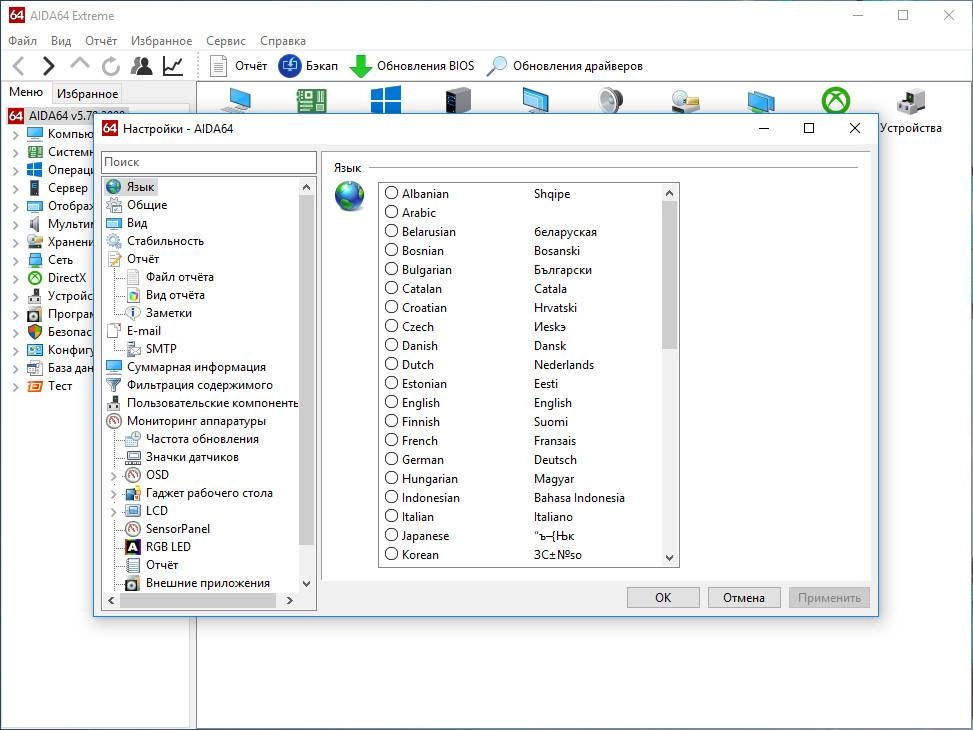The height and width of the screenshot is (730, 973).
Task: Expand the OSD settings node
Action: [113, 476]
